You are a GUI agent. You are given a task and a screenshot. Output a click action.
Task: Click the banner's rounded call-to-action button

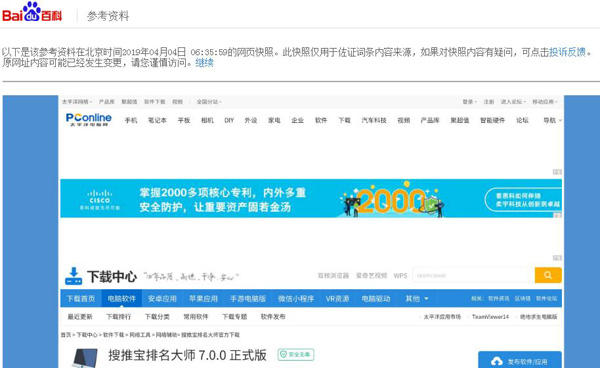tap(523, 199)
